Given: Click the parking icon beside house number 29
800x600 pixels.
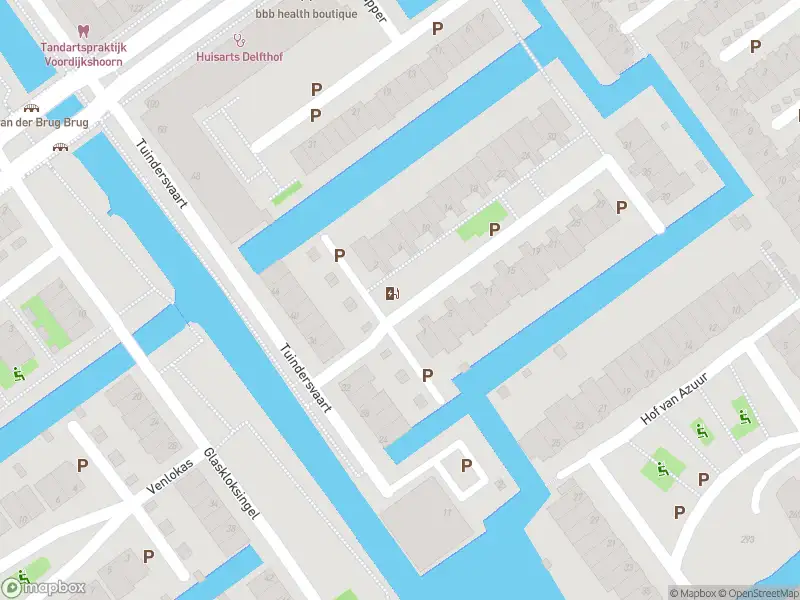Looking at the screenshot, I should (621, 207).
